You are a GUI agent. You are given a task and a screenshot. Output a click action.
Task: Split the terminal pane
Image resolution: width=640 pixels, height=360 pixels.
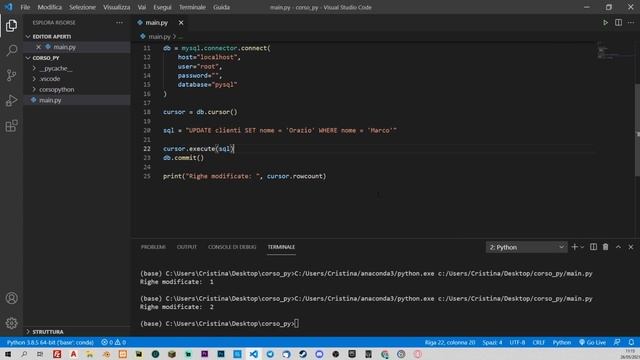[593, 247]
